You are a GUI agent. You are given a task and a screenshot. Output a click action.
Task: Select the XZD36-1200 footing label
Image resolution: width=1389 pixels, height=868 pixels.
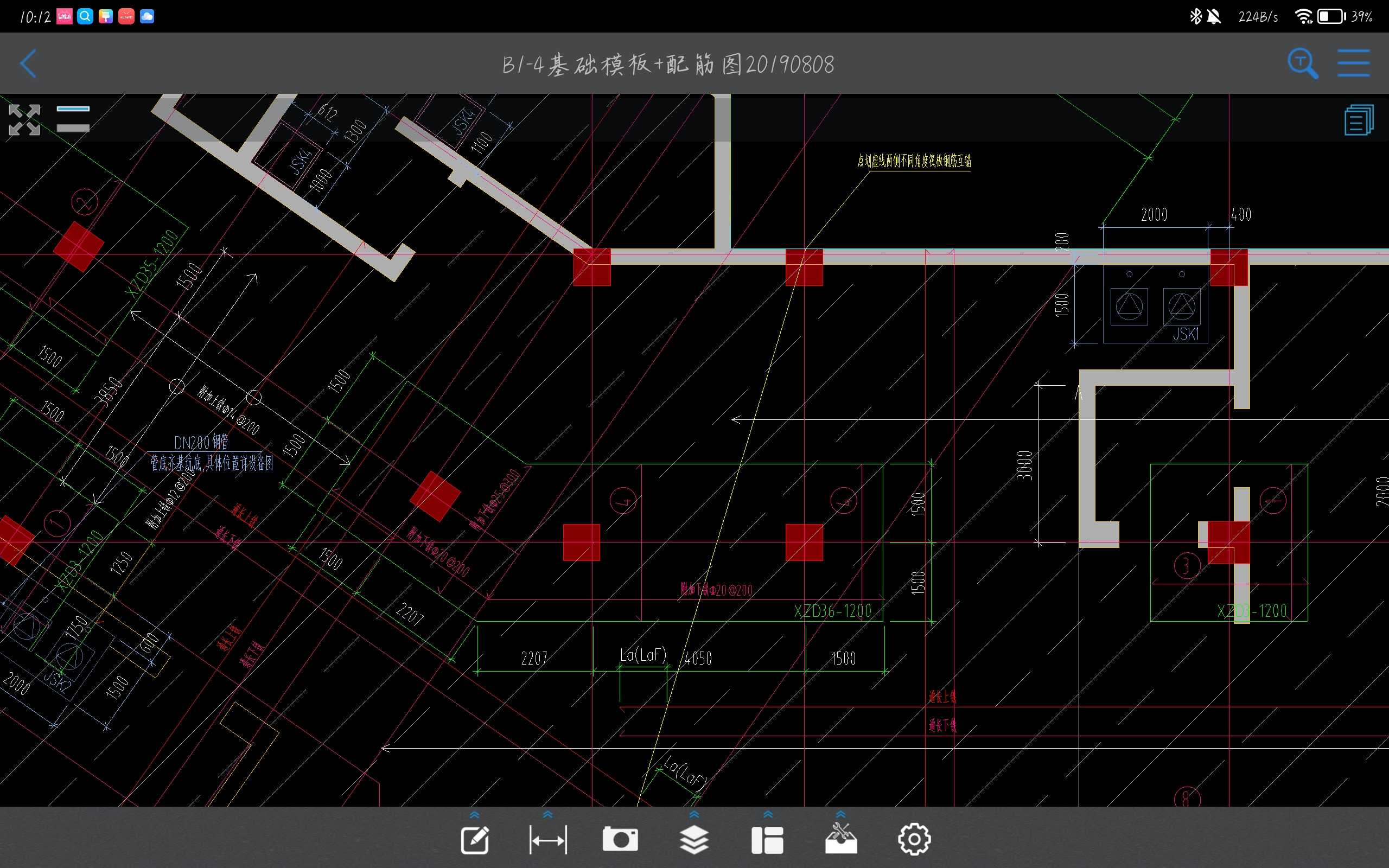click(x=832, y=611)
